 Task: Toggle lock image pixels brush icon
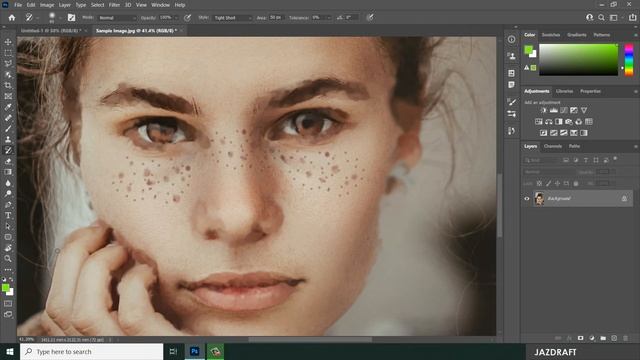click(x=548, y=184)
